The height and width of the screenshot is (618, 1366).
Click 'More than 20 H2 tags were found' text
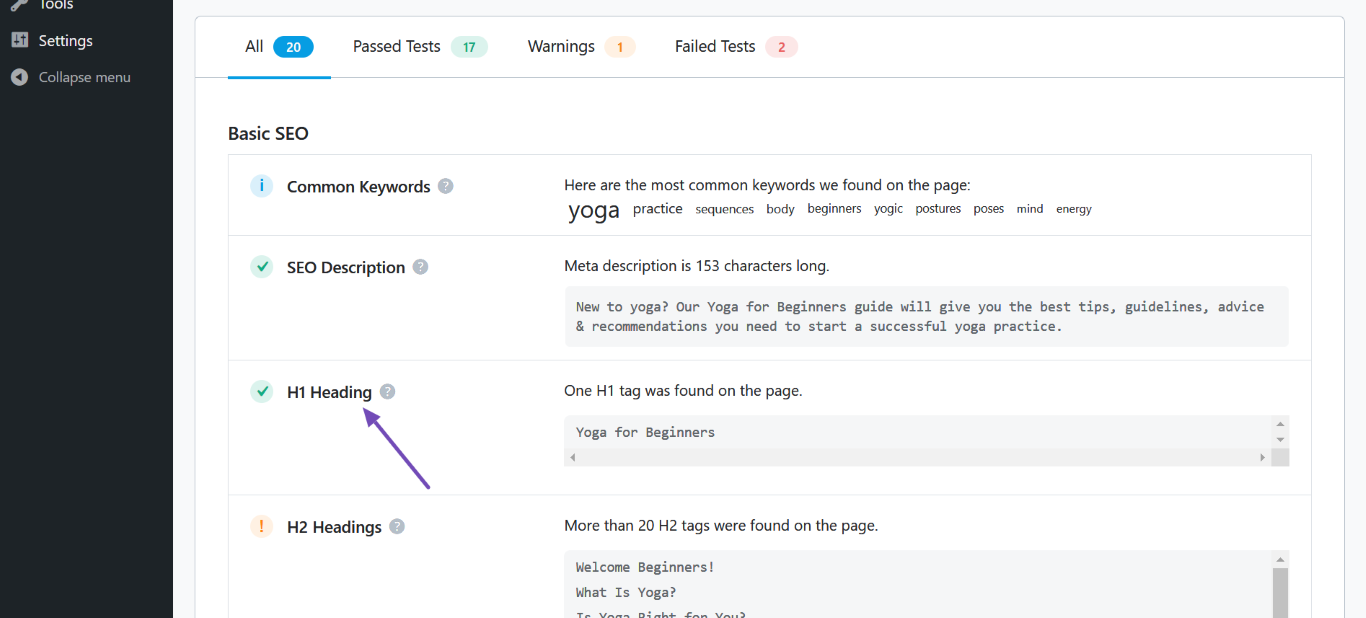tap(721, 525)
